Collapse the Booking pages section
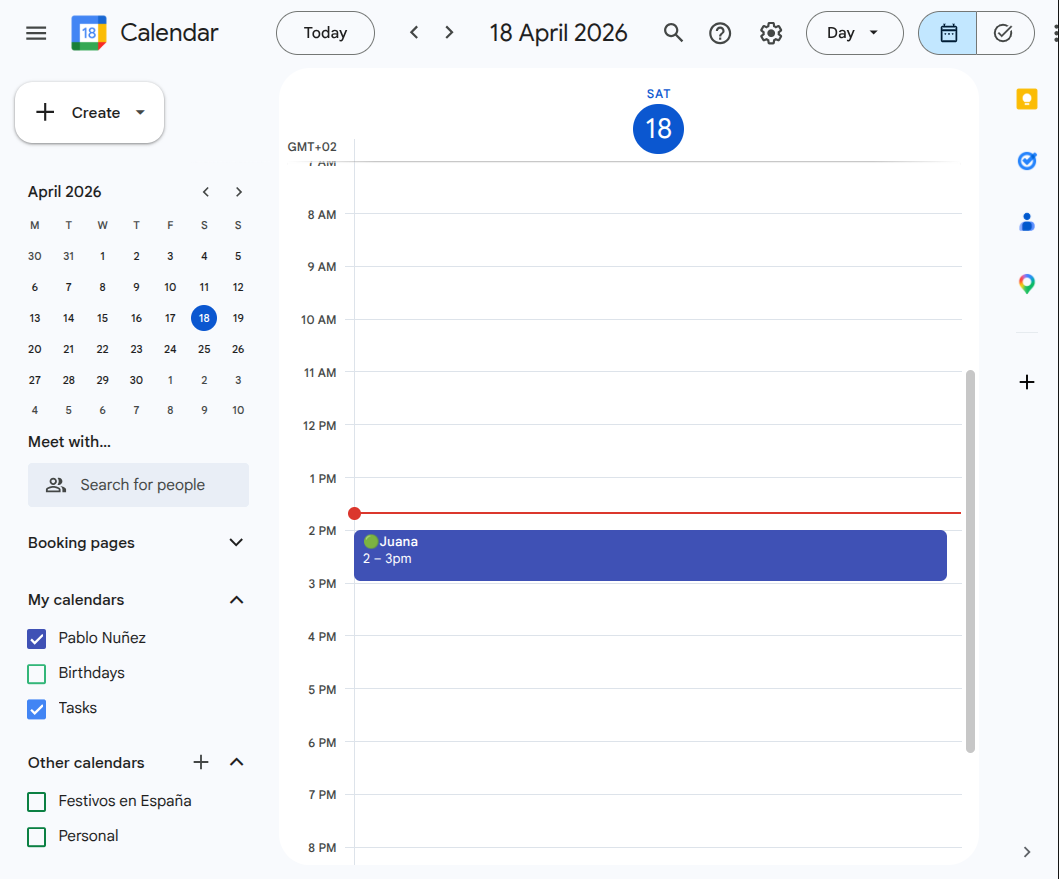The height and width of the screenshot is (879, 1059). pyautogui.click(x=236, y=542)
